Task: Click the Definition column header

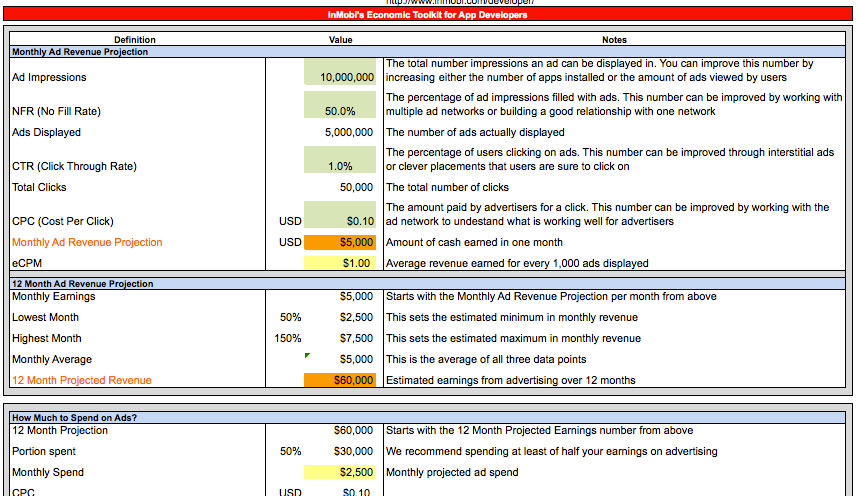Action: pyautogui.click(x=135, y=40)
